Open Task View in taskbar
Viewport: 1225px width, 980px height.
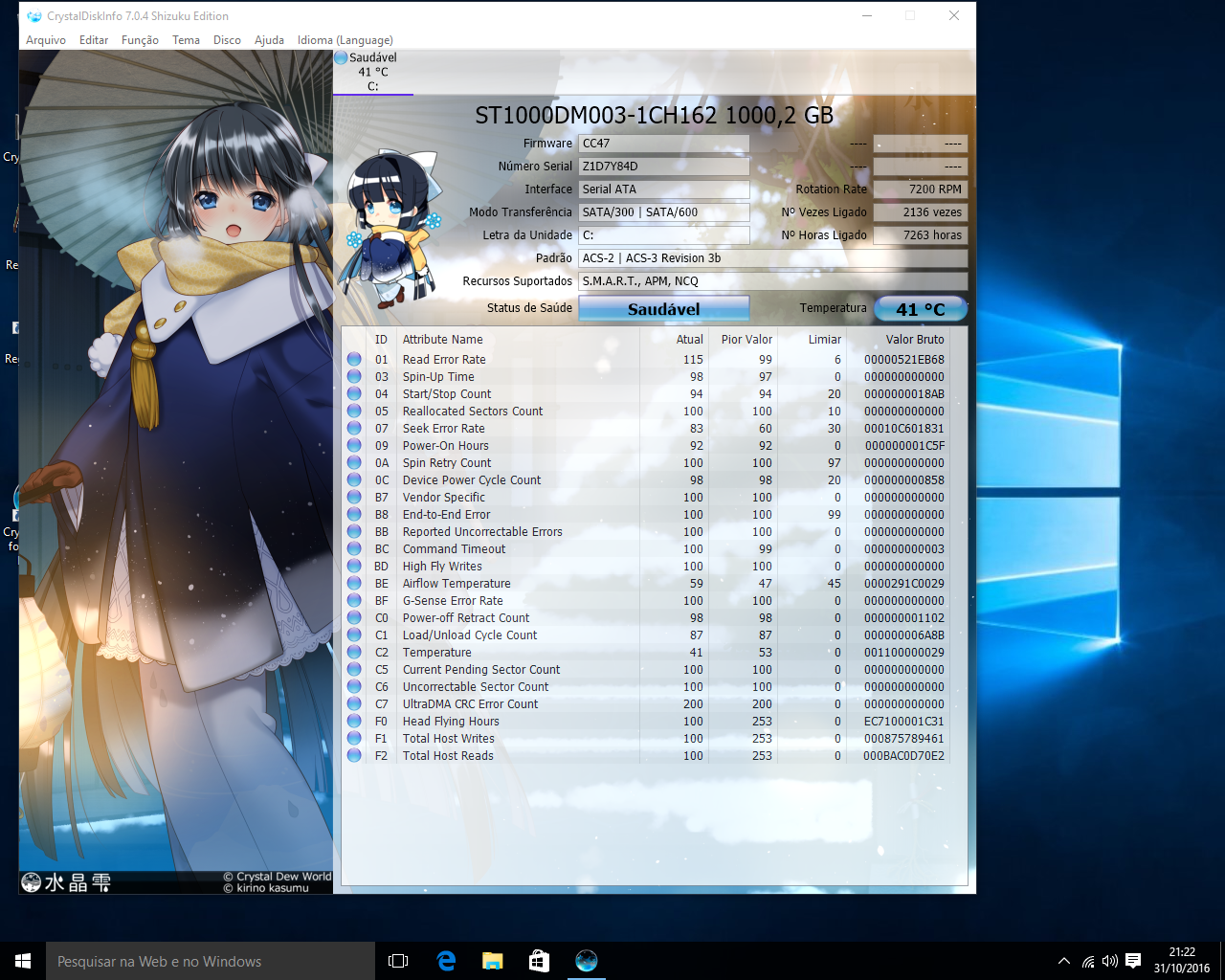pyautogui.click(x=398, y=961)
